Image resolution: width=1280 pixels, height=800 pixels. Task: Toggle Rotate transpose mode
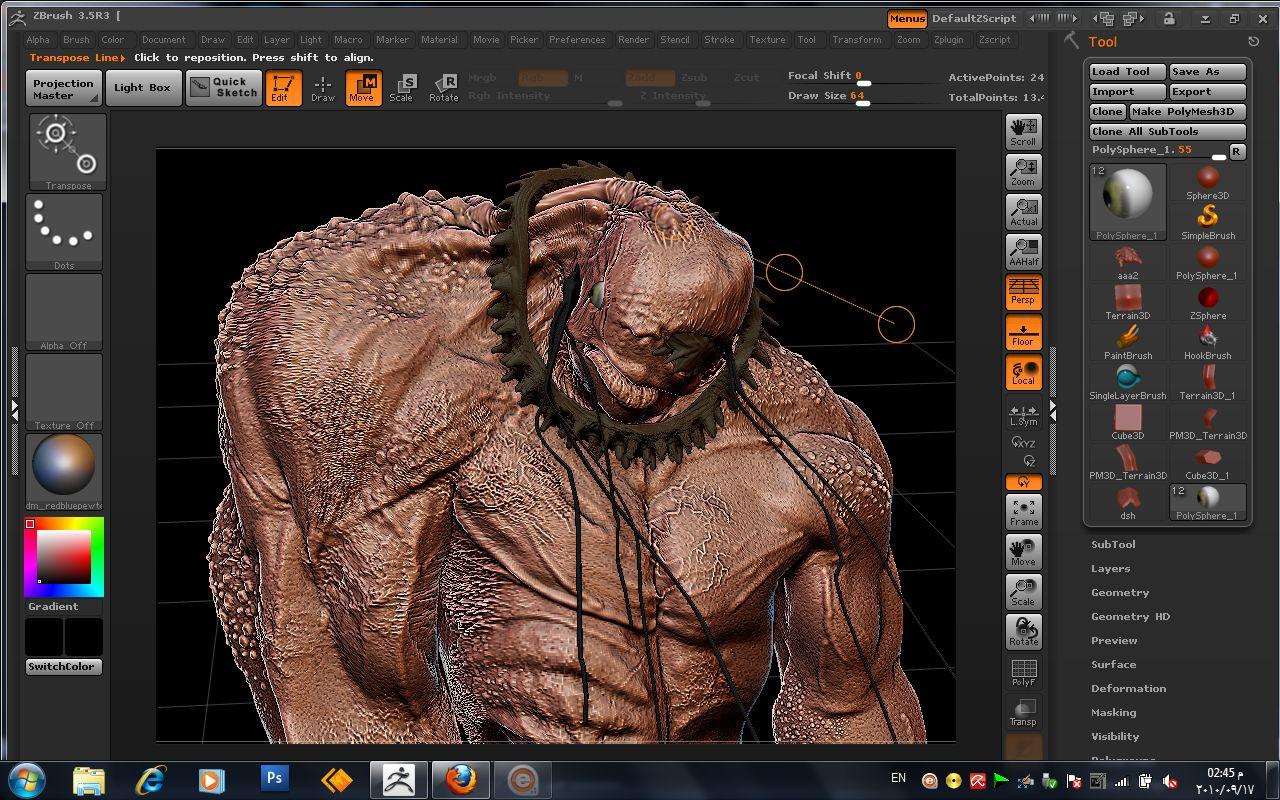click(x=443, y=88)
